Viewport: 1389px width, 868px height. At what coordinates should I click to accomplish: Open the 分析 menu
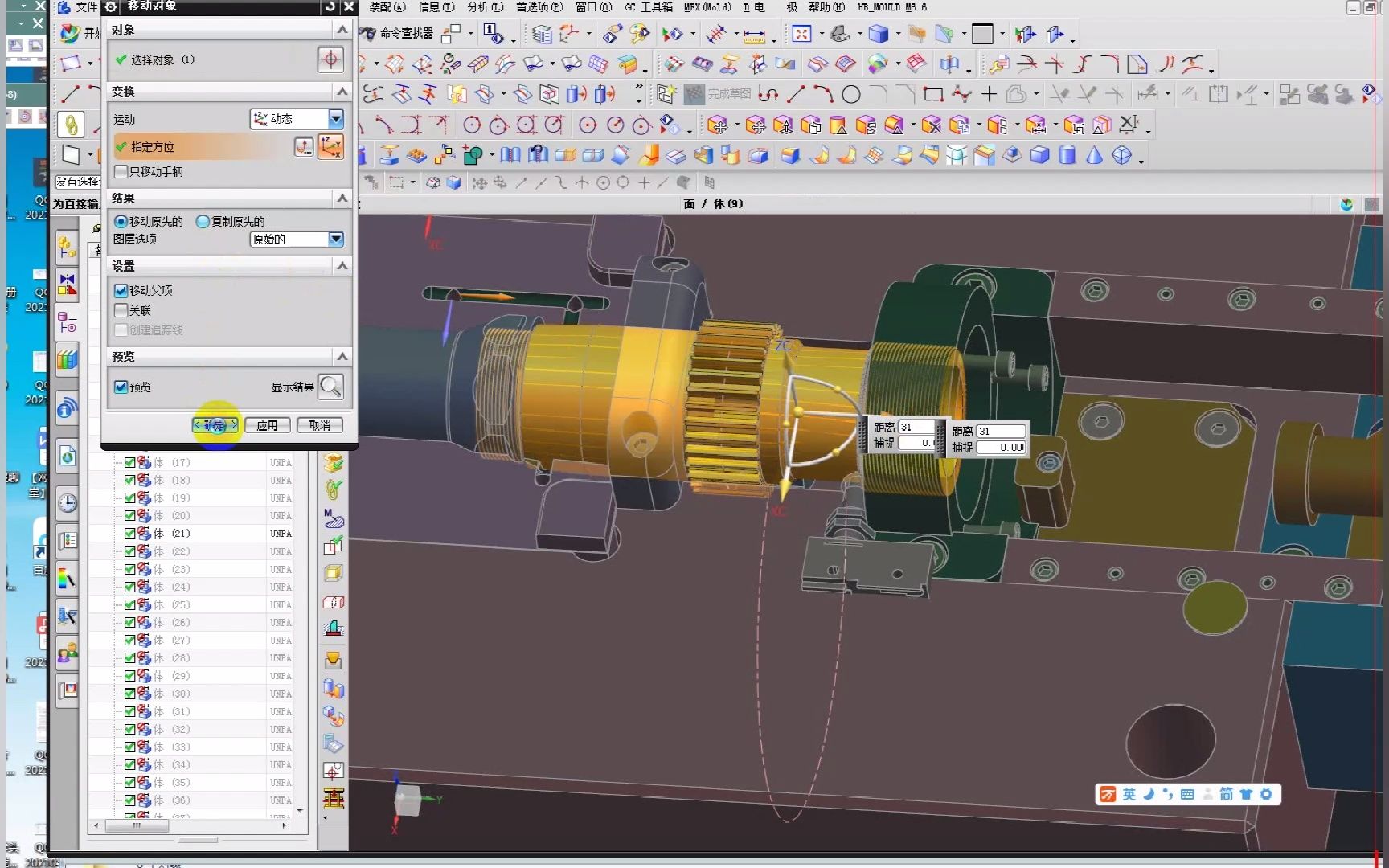tap(485, 7)
